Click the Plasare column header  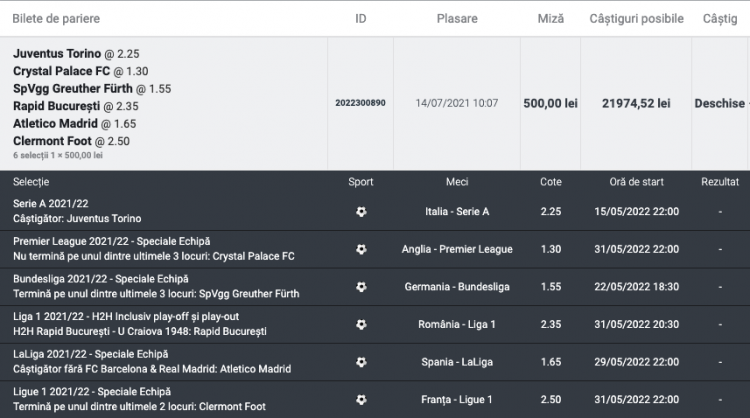pos(443,19)
